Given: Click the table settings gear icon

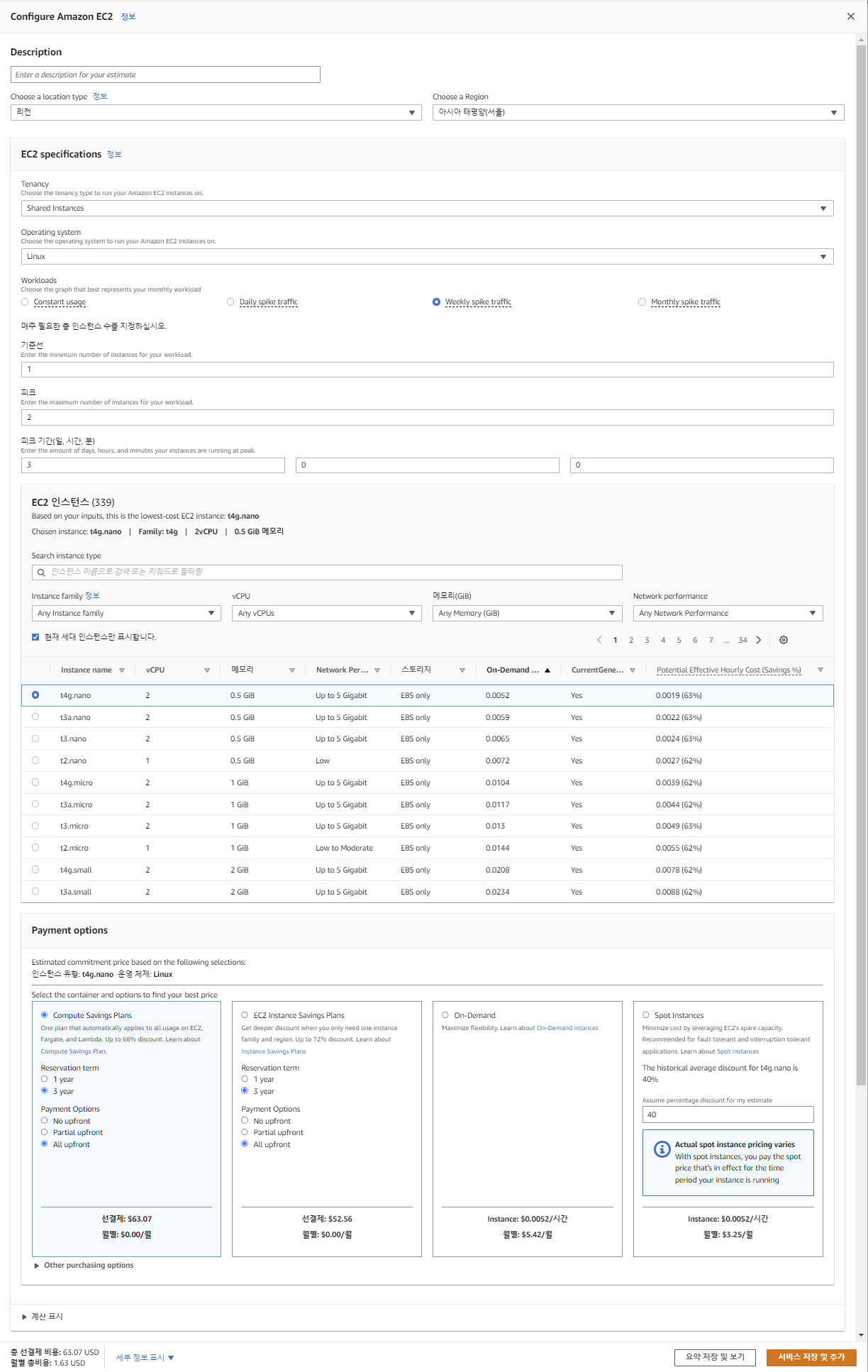Looking at the screenshot, I should click(x=783, y=640).
